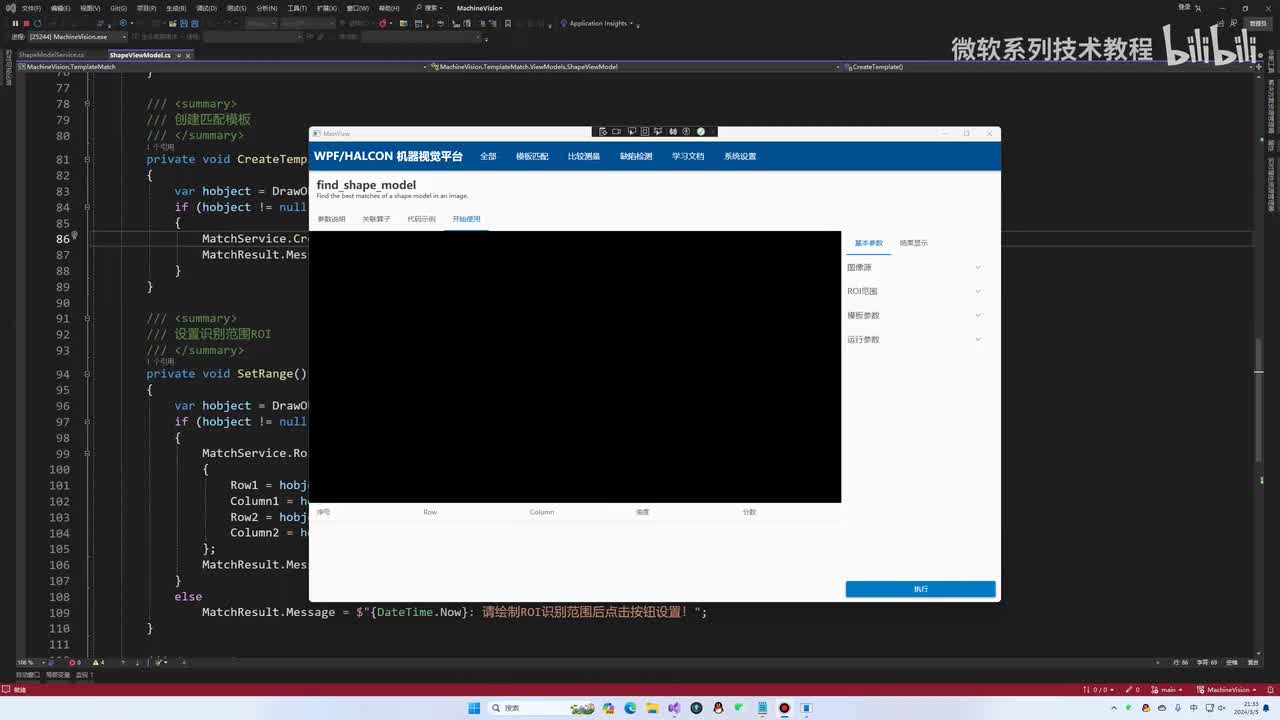
Task: Click the green checkmark on debug toolbar
Action: point(701,131)
